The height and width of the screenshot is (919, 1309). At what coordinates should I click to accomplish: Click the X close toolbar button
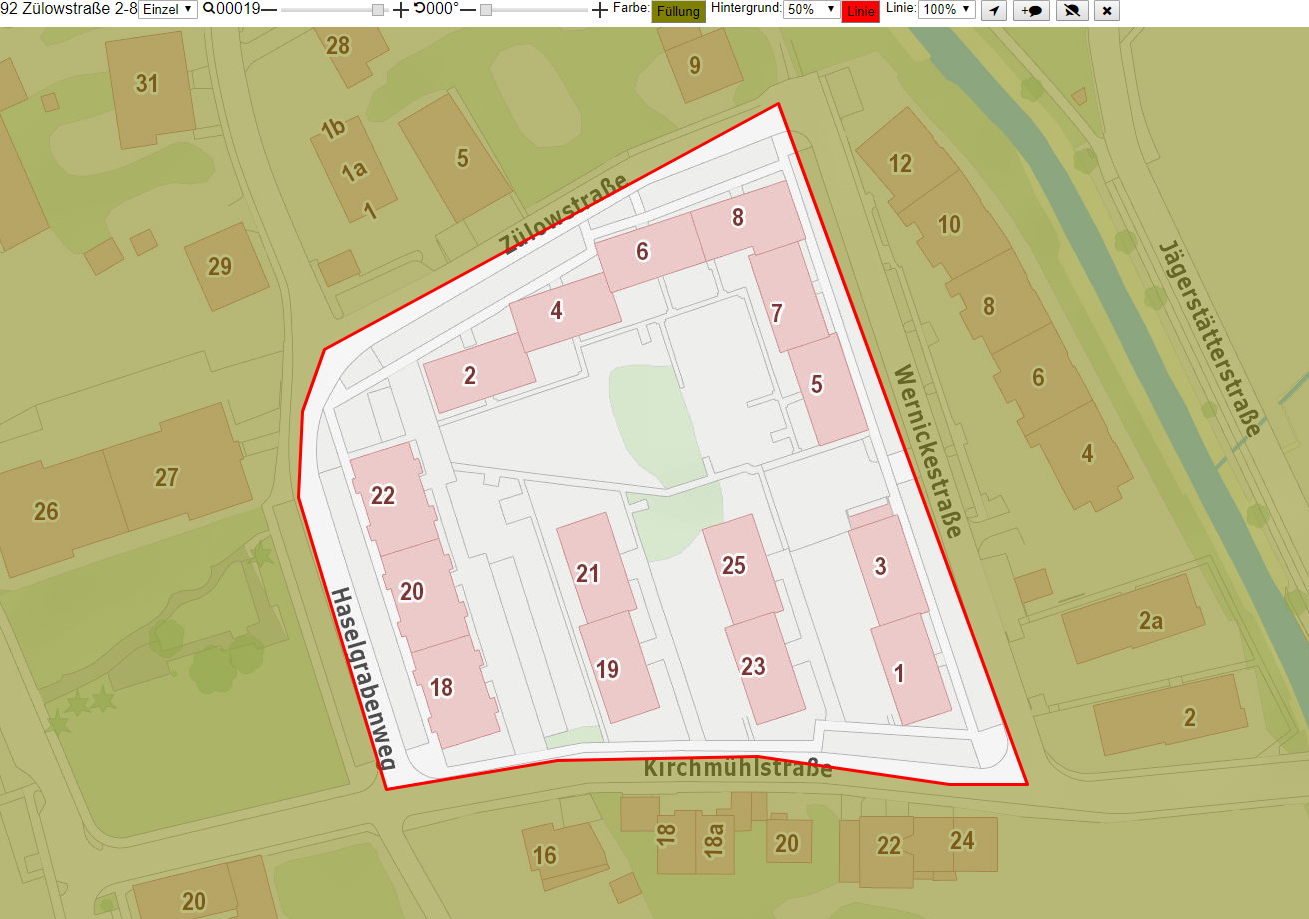(1106, 11)
